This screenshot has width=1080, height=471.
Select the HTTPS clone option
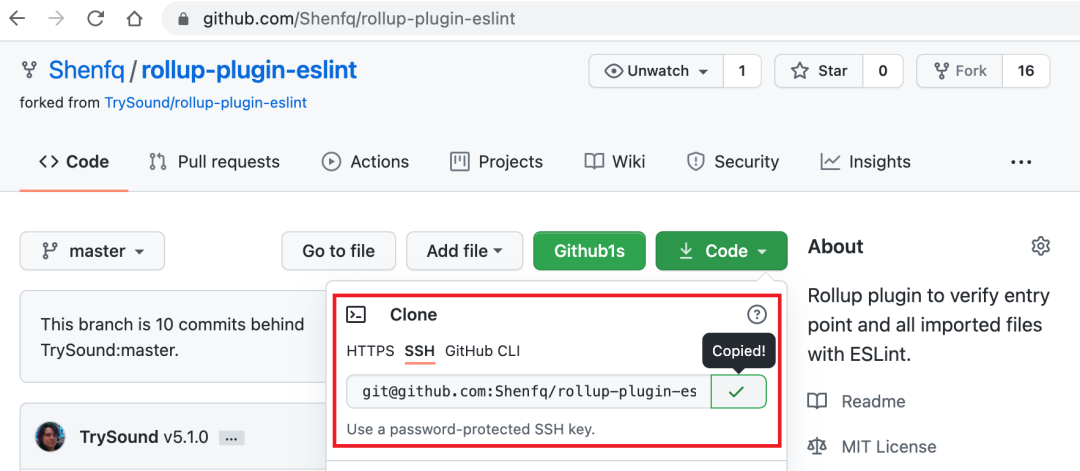370,351
